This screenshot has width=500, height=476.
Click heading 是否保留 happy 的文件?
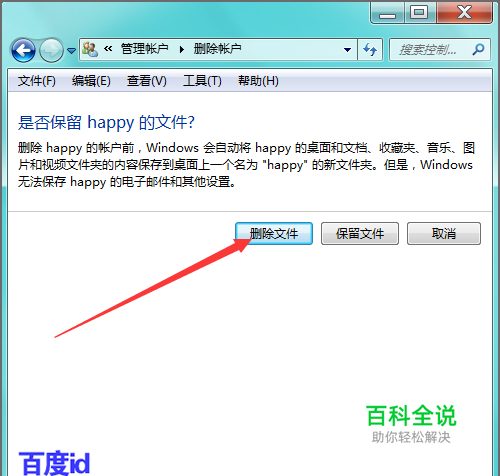[x=106, y=123]
